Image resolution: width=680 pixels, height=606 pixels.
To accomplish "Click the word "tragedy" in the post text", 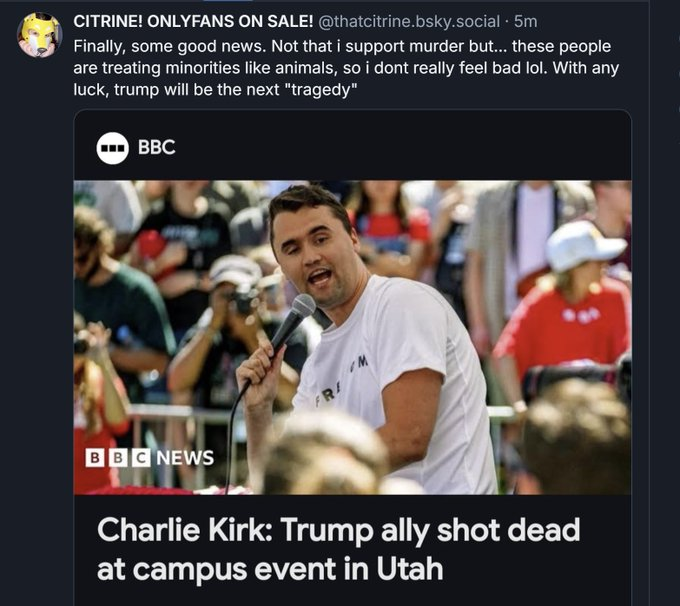I will (324, 90).
